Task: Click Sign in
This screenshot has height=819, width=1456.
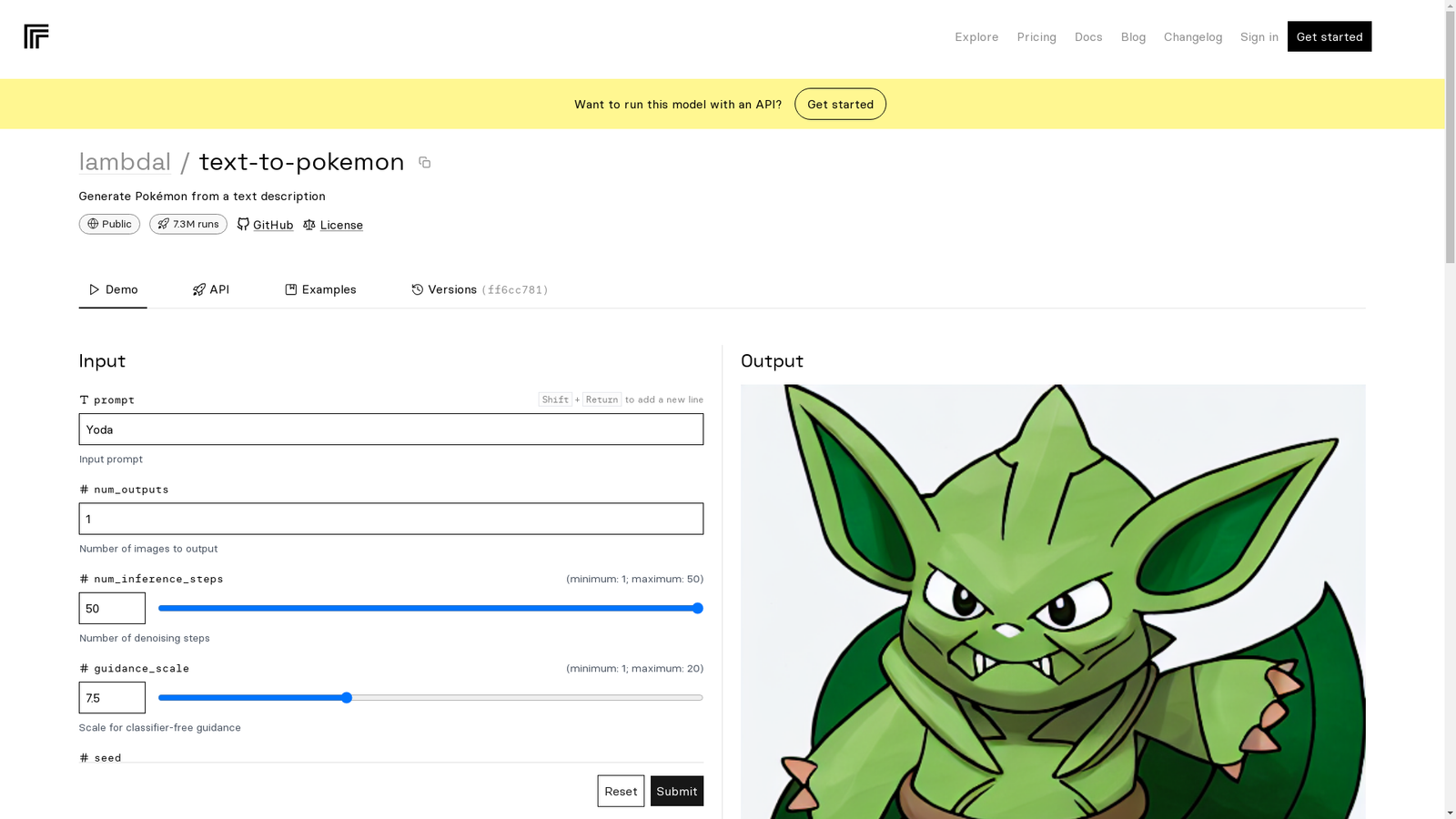Action: coord(1259,36)
